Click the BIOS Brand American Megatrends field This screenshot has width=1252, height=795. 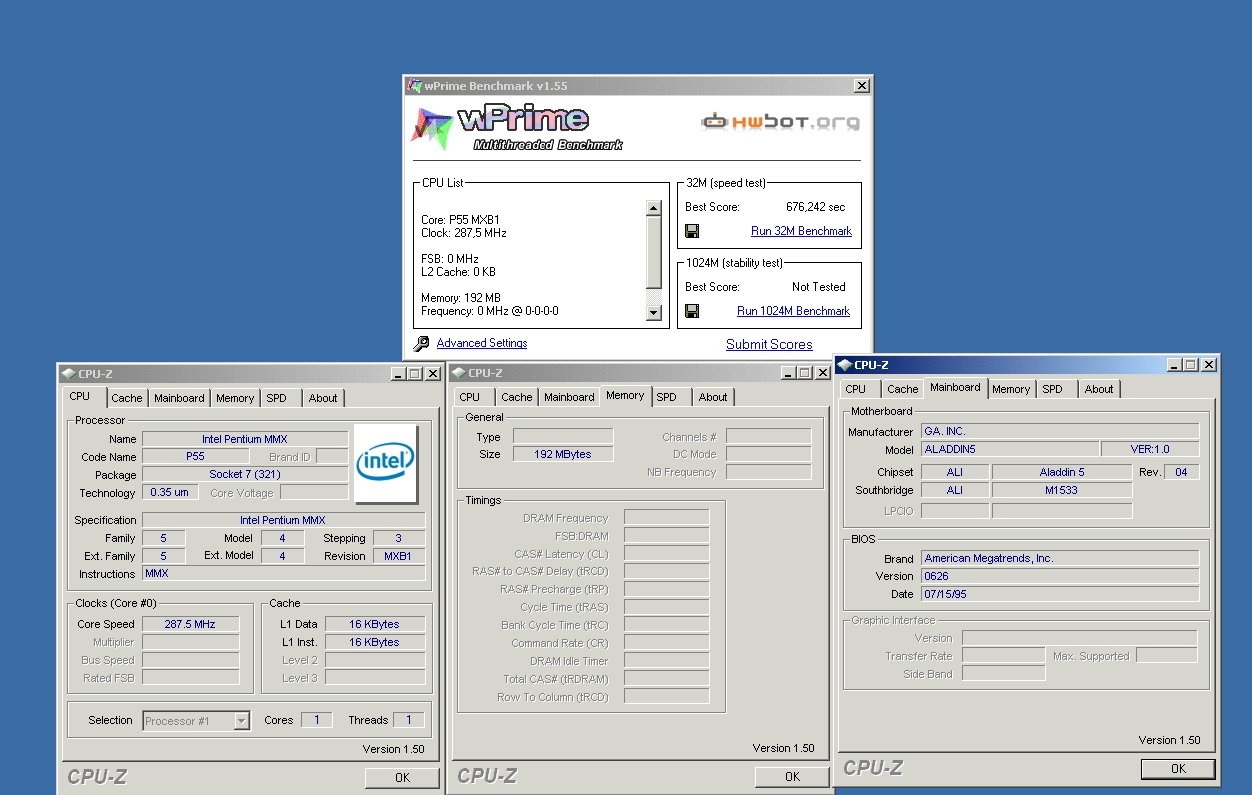(x=1060, y=558)
